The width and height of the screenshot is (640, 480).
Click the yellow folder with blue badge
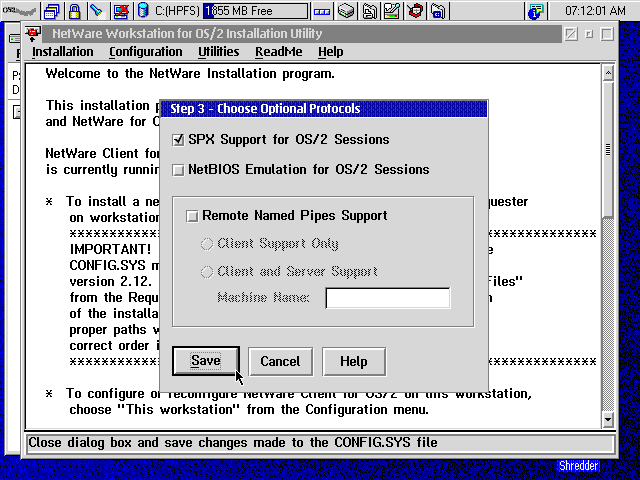438,11
